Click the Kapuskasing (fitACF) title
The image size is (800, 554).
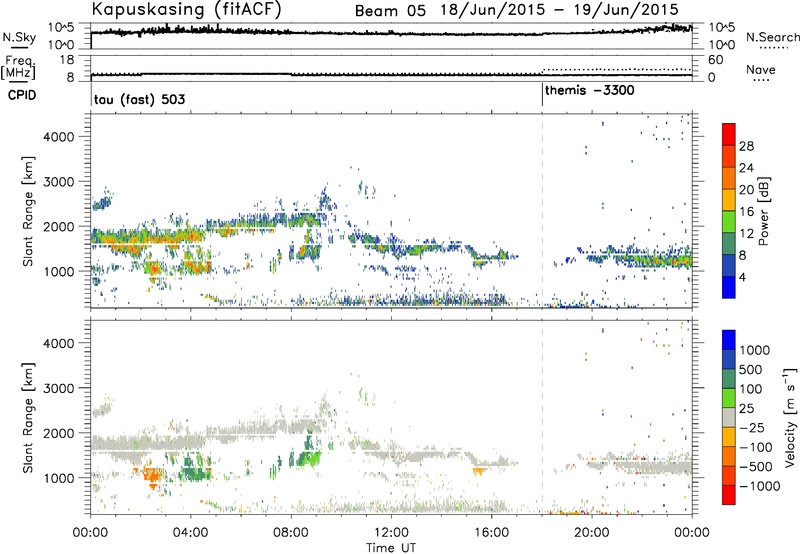tap(186, 9)
